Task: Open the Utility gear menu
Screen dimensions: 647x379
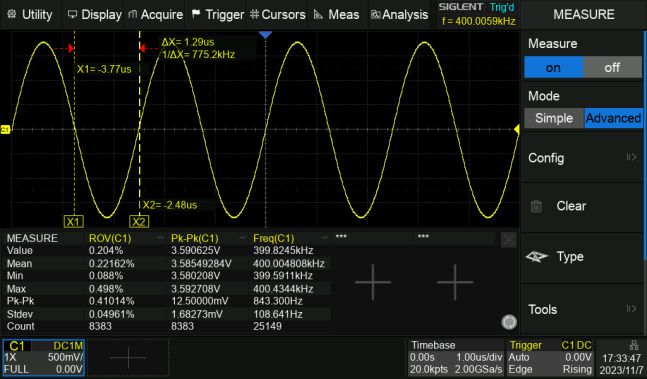Action: click(12, 14)
